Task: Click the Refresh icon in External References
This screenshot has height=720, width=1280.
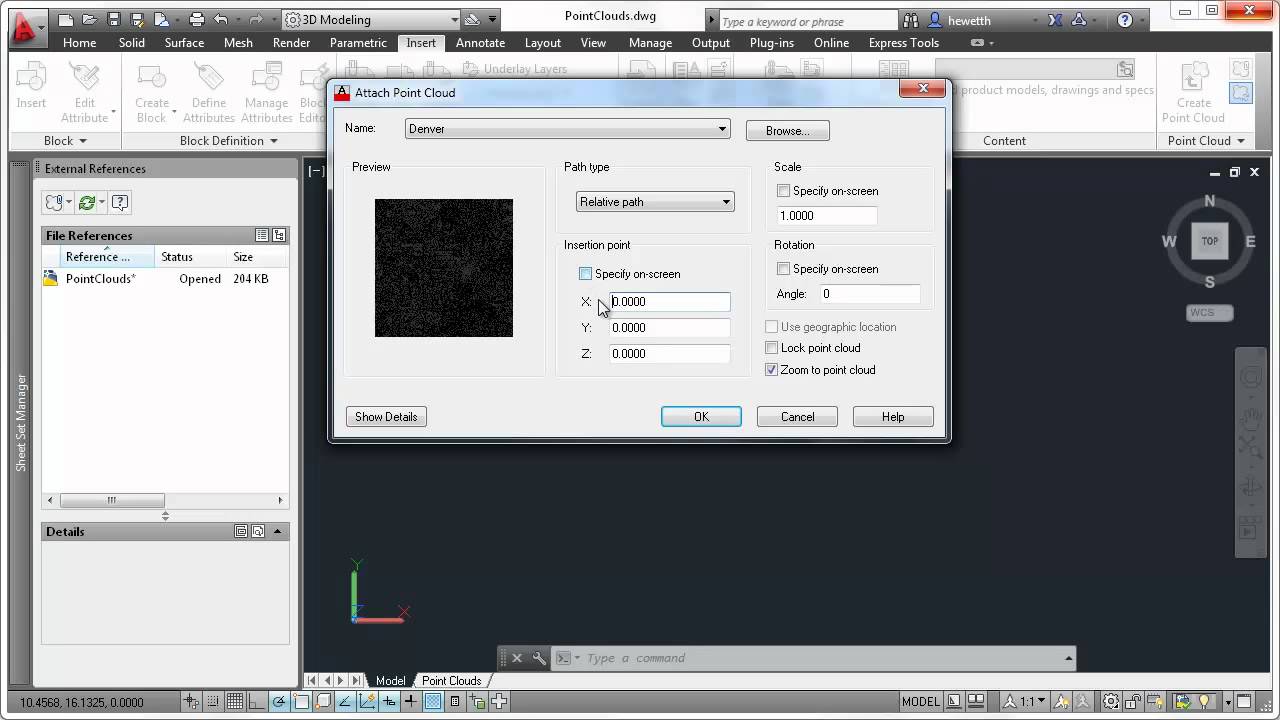Action: (x=88, y=202)
